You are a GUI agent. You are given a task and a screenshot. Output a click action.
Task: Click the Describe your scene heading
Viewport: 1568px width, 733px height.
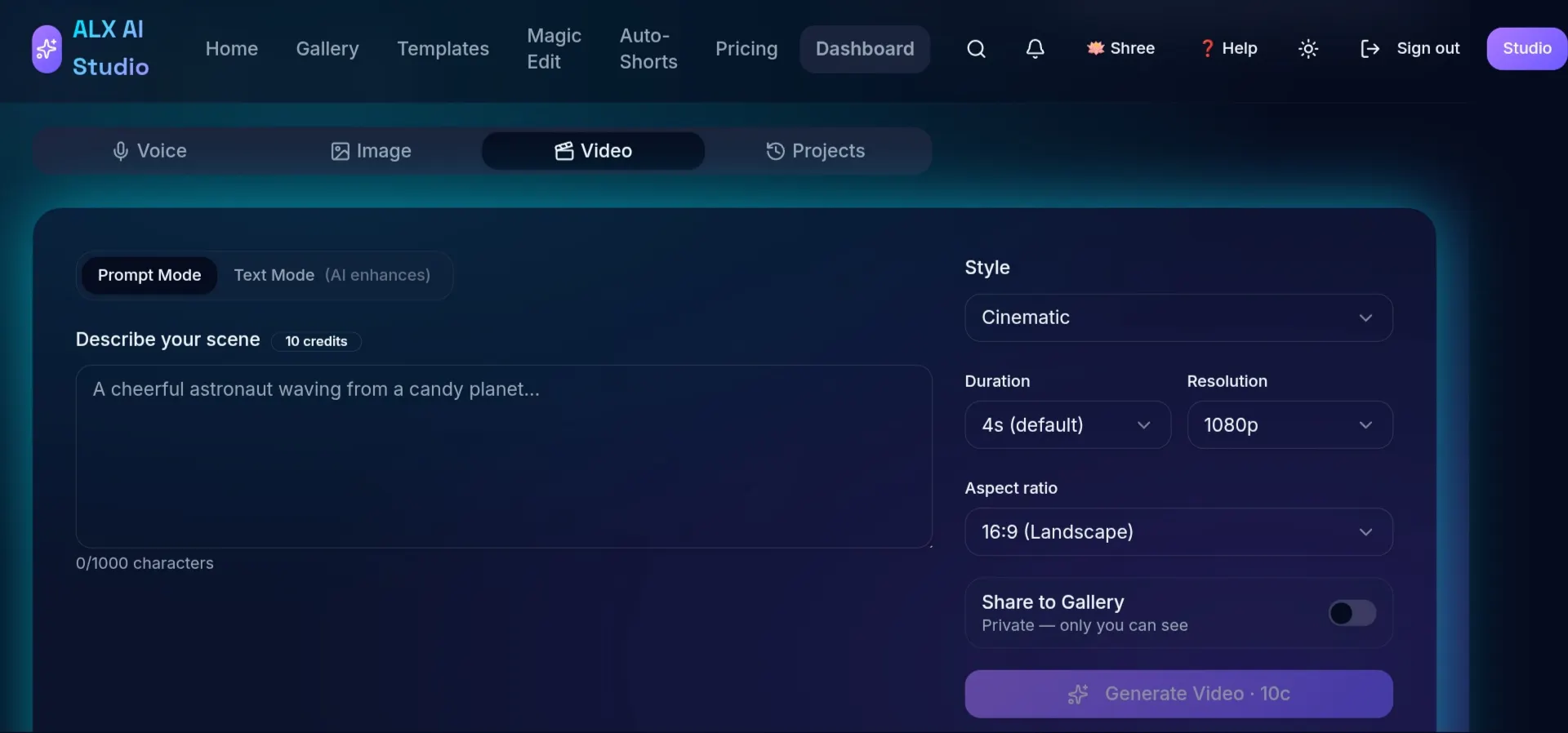[x=168, y=340]
